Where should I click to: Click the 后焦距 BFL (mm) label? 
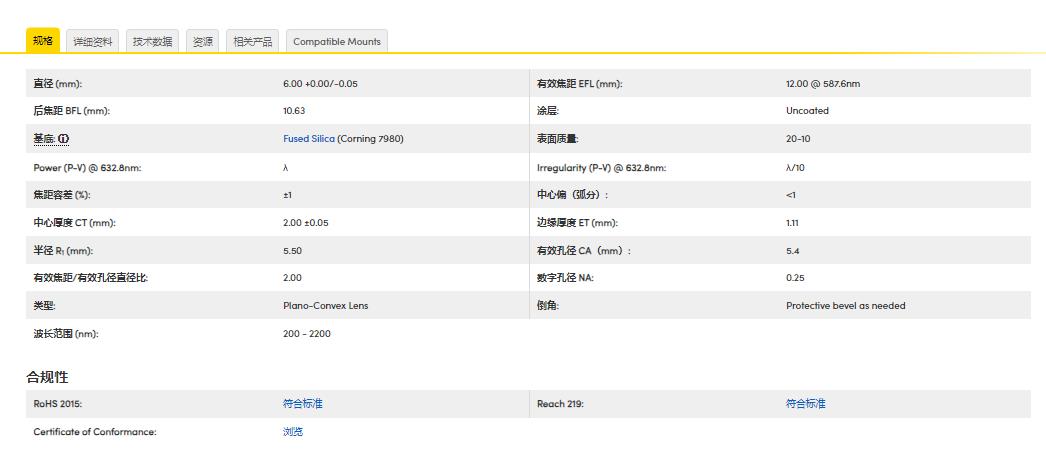click(x=71, y=111)
